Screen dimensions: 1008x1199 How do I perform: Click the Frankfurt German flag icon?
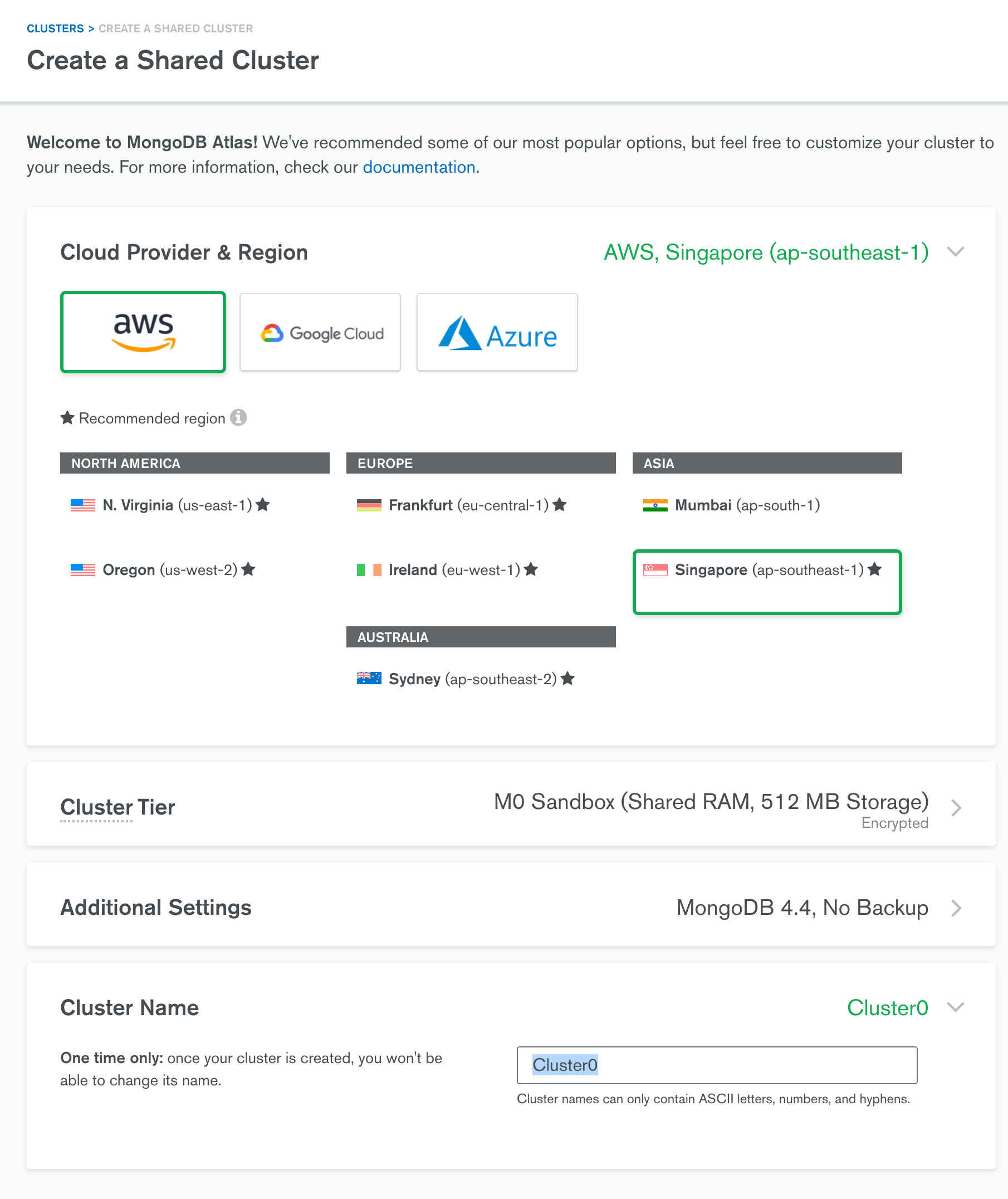click(369, 505)
